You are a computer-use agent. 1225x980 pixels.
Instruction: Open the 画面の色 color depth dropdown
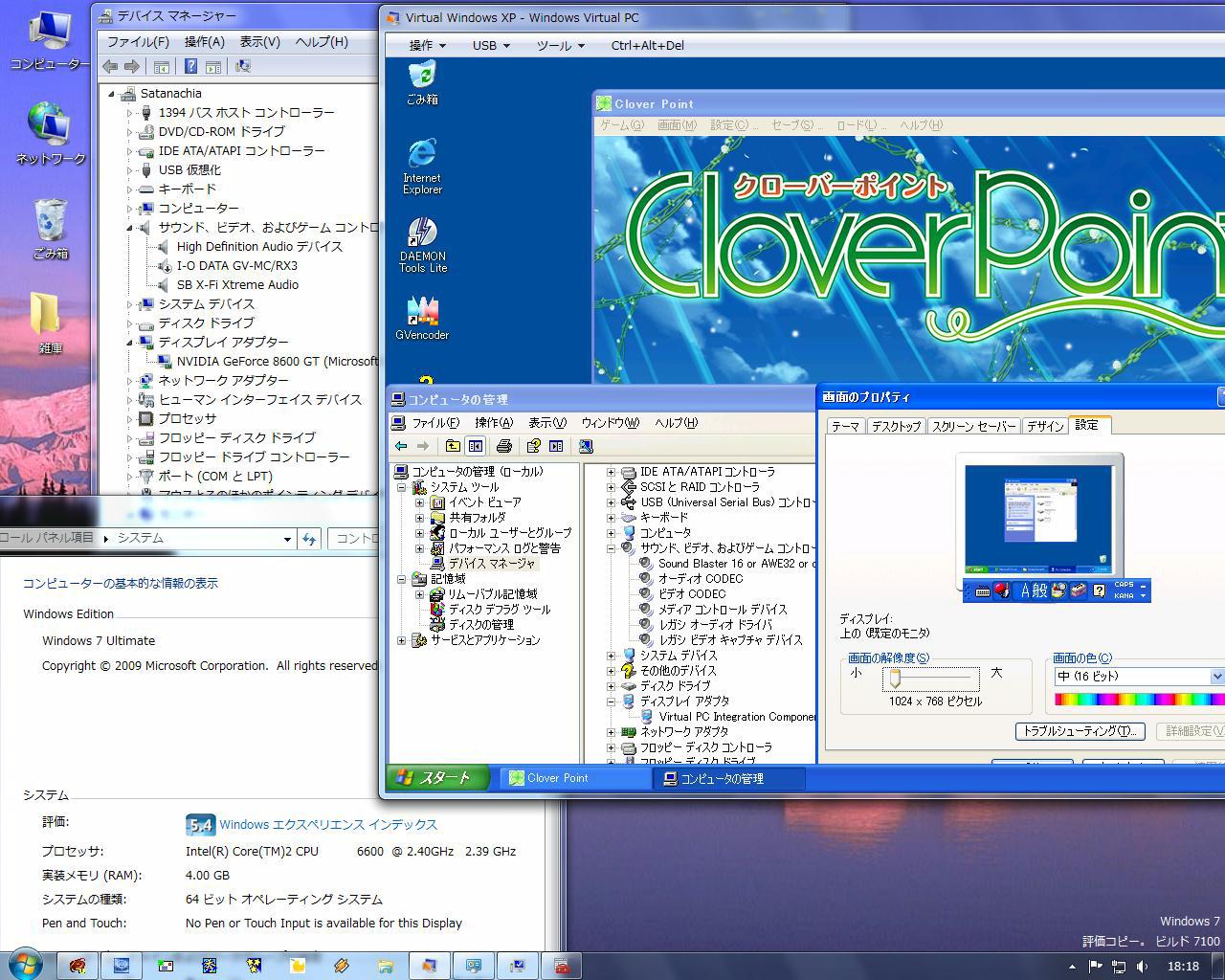1216,677
